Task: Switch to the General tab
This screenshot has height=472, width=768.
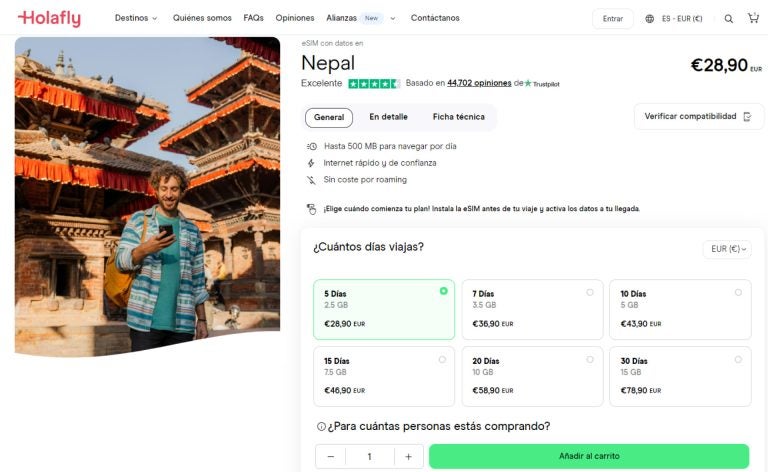Action: tap(329, 118)
